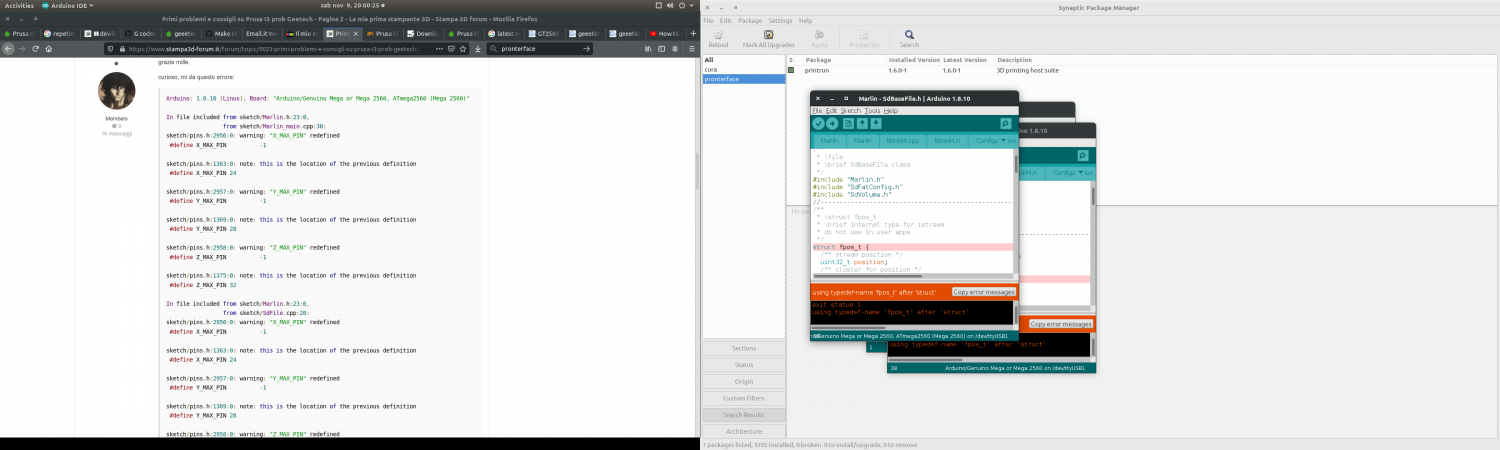The image size is (1500, 450).
Task: Click Upload arrow button in Arduino toolbar
Action: [832, 123]
